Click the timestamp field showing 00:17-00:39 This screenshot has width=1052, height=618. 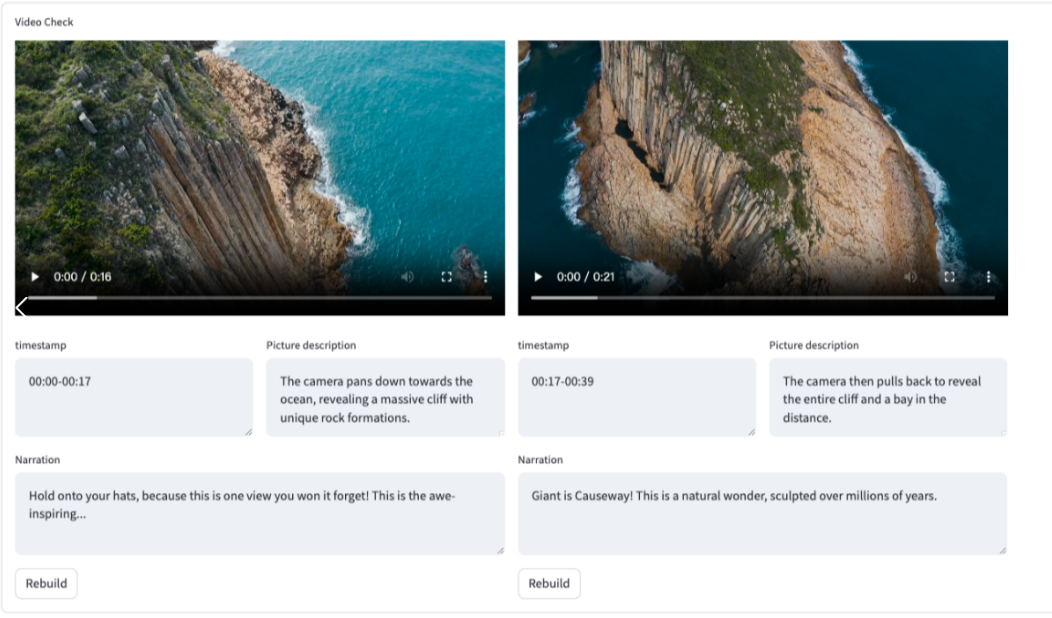pyautogui.click(x=637, y=397)
